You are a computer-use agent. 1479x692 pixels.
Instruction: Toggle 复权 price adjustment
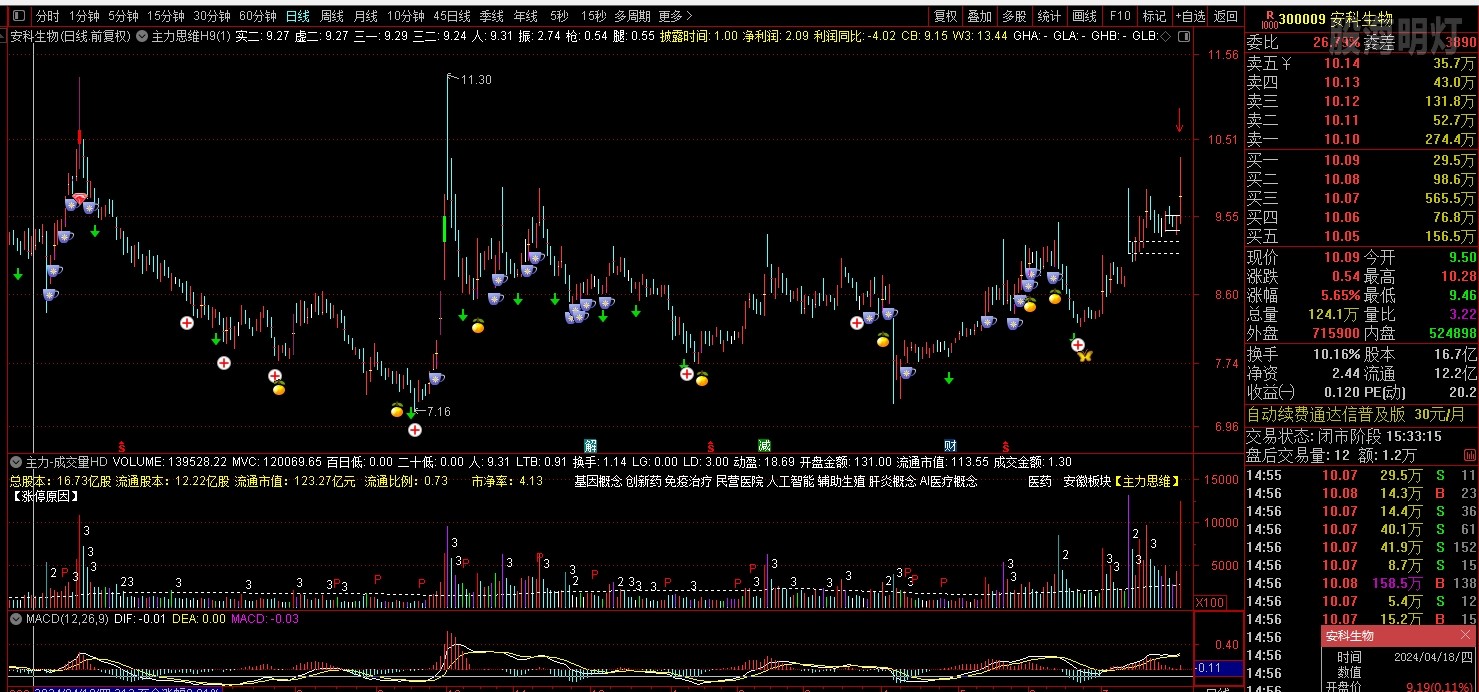click(x=945, y=17)
